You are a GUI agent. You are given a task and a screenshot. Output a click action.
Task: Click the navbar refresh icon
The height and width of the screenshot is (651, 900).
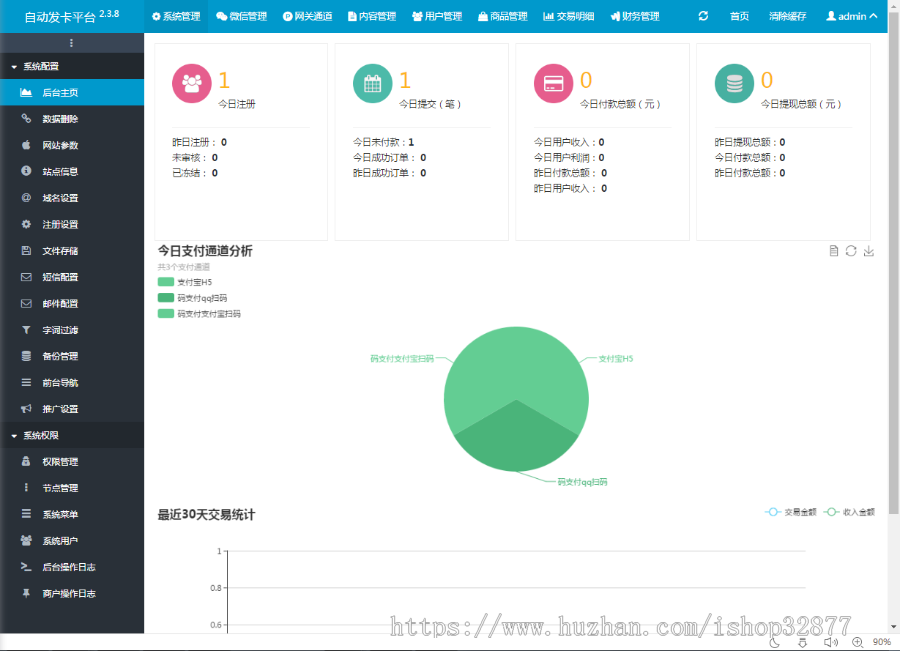click(x=702, y=16)
